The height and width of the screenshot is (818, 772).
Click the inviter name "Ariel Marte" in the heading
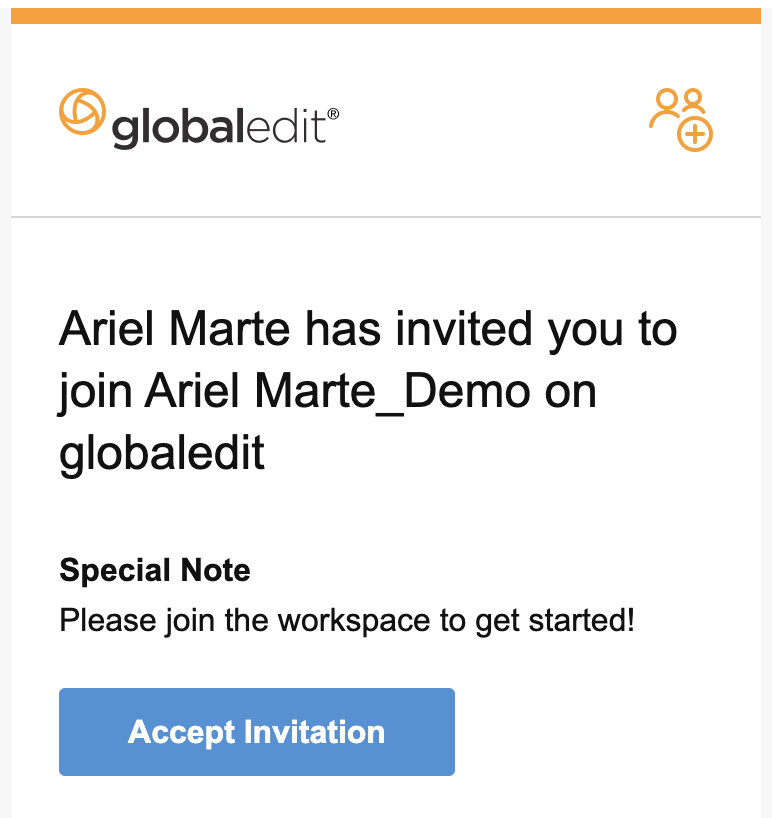coord(174,329)
